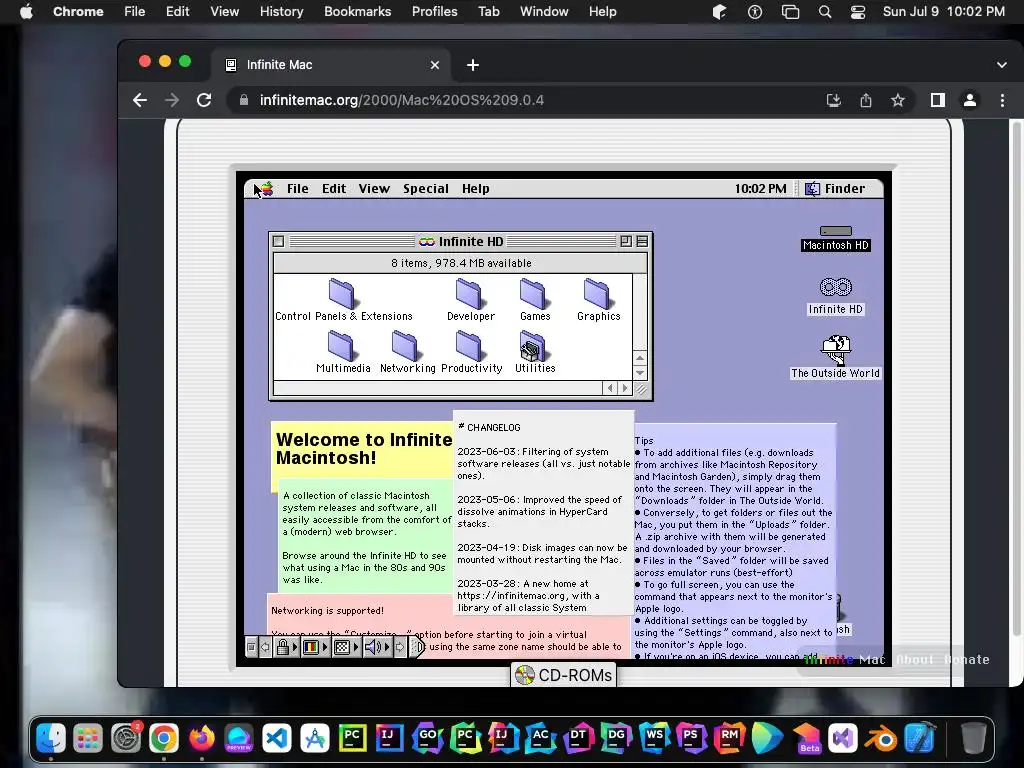This screenshot has width=1024, height=768.
Task: Open the Monitor Resolution Control Strip module
Action: (x=346, y=647)
